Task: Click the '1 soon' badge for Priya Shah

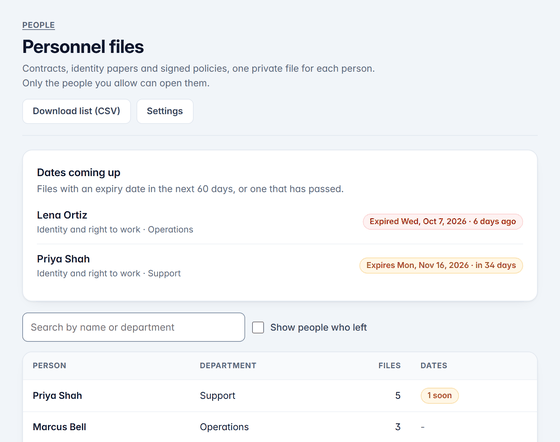Action: [x=440, y=396]
